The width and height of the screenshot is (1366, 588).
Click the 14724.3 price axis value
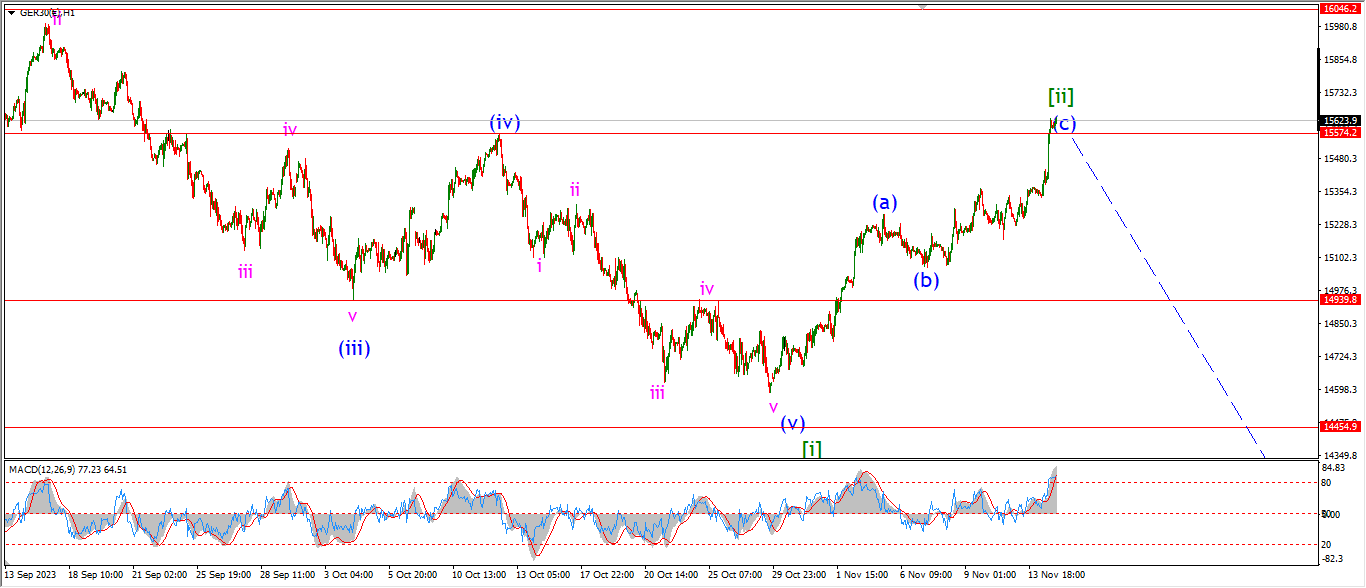click(1339, 356)
